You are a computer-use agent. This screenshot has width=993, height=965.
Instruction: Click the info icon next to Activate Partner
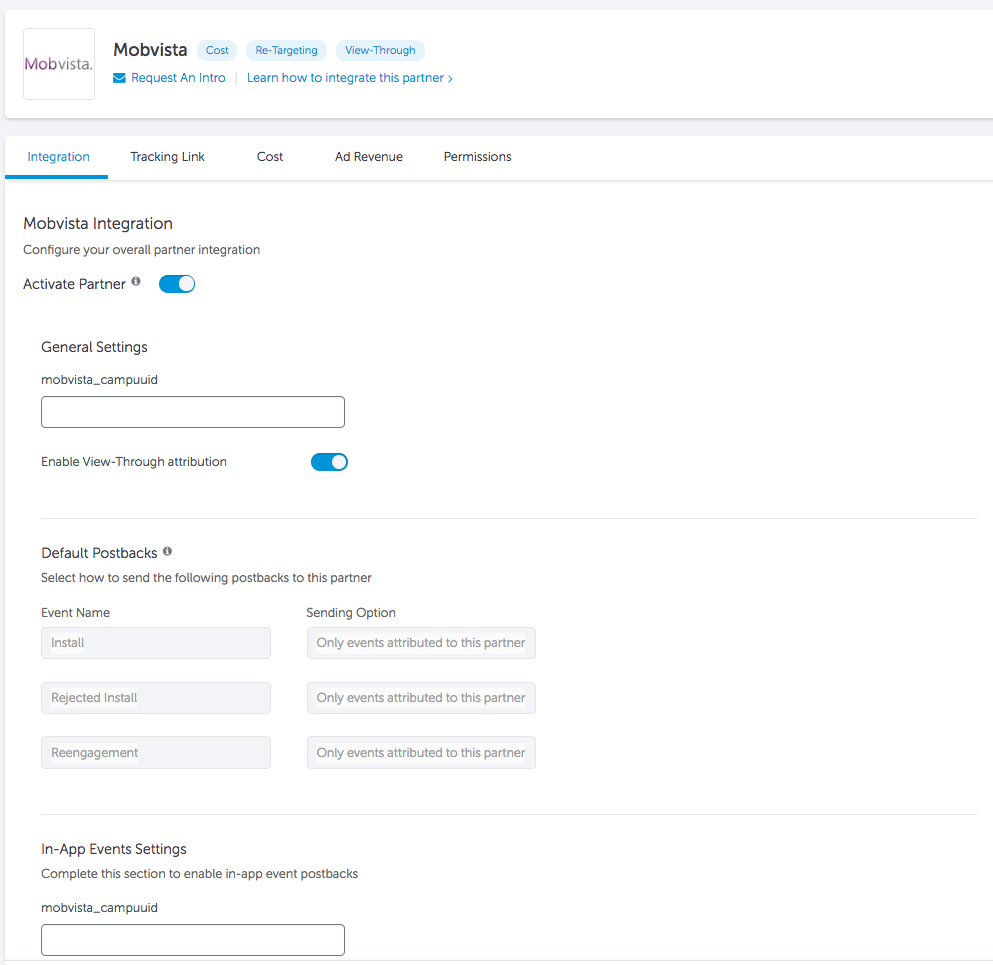[136, 282]
